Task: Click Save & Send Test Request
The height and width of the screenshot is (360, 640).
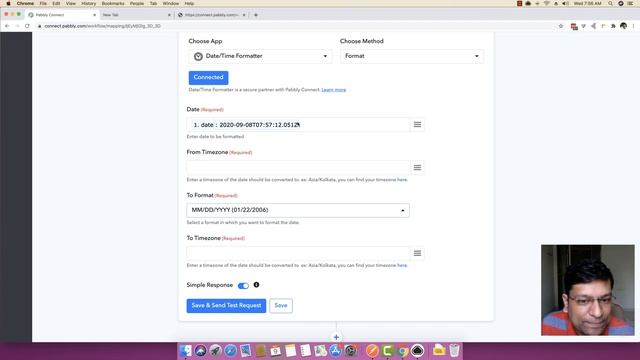Action: pyautogui.click(x=226, y=306)
